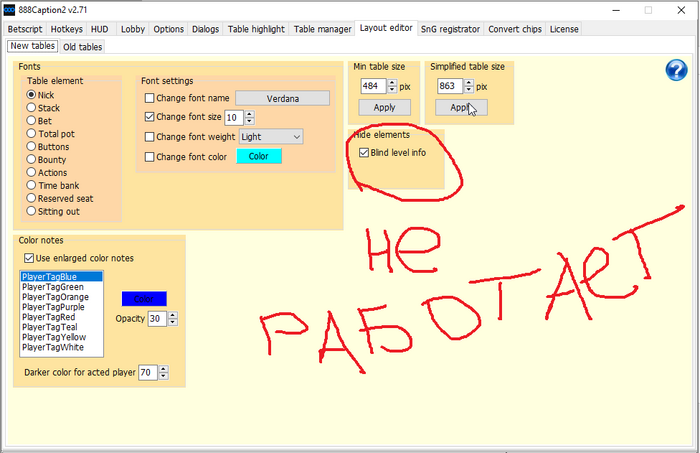Select PlayerTagYellow in the list
The height and width of the screenshot is (453, 700).
point(62,337)
